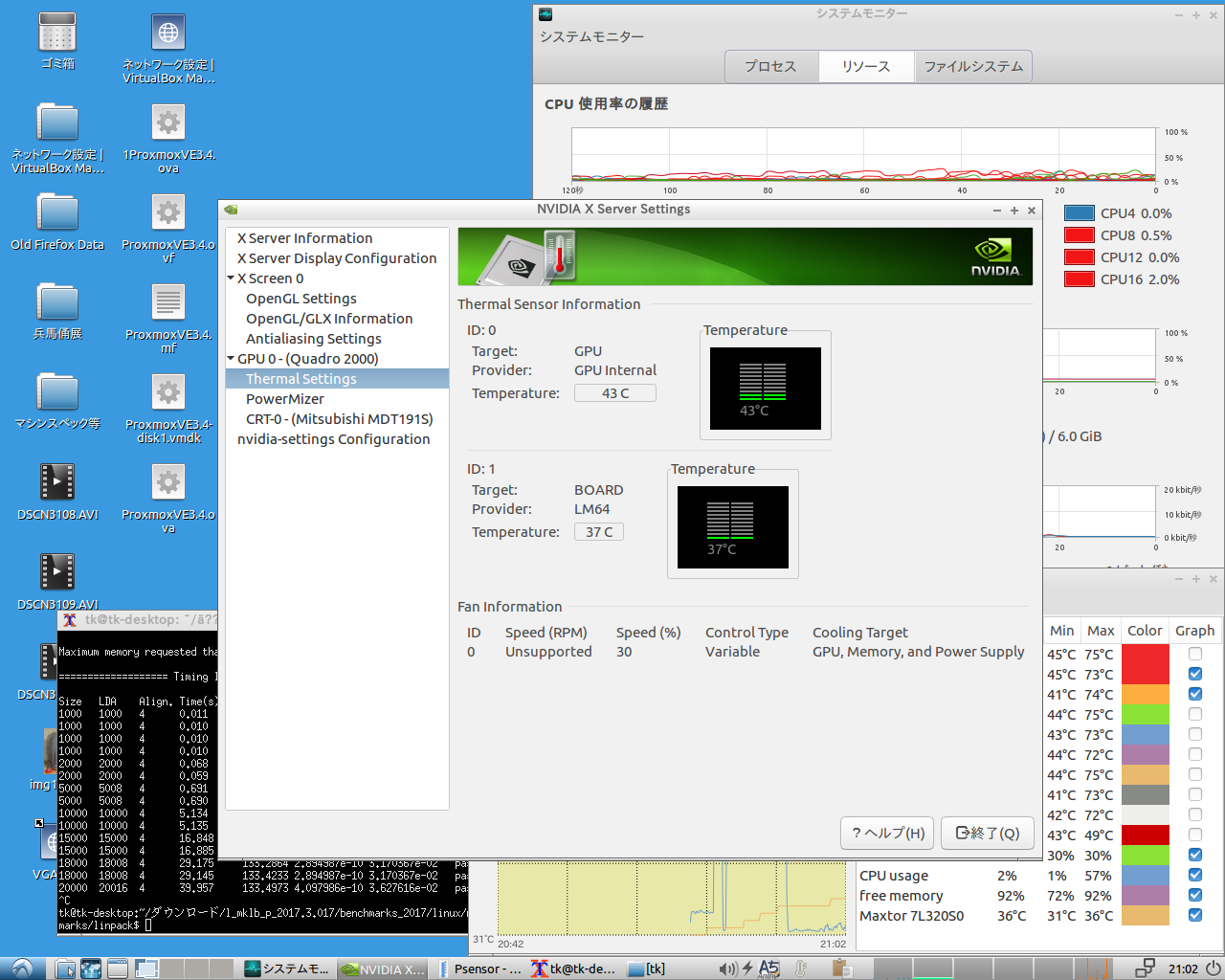
Task: Uncheck the Graph checkbox for CPU usage row
Action: coord(1195,875)
